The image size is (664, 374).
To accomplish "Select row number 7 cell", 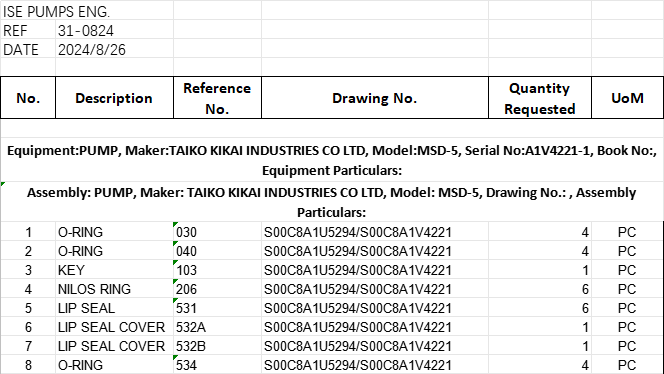I will tap(28, 346).
